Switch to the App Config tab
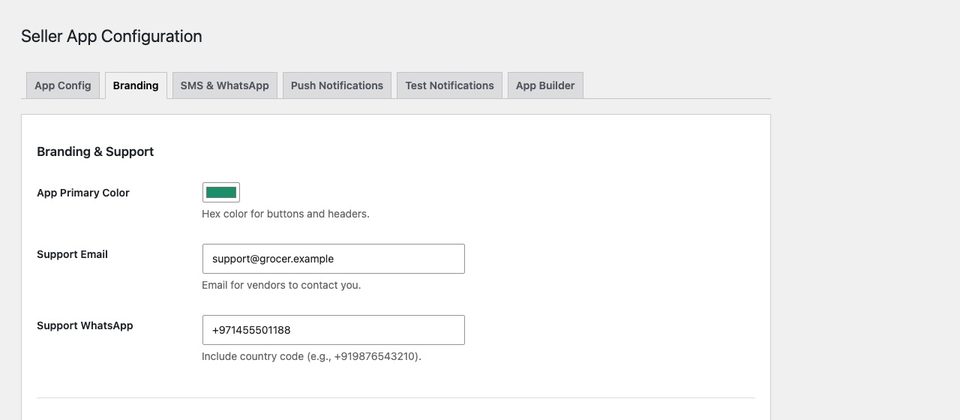Image resolution: width=960 pixels, height=420 pixels. coord(62,86)
